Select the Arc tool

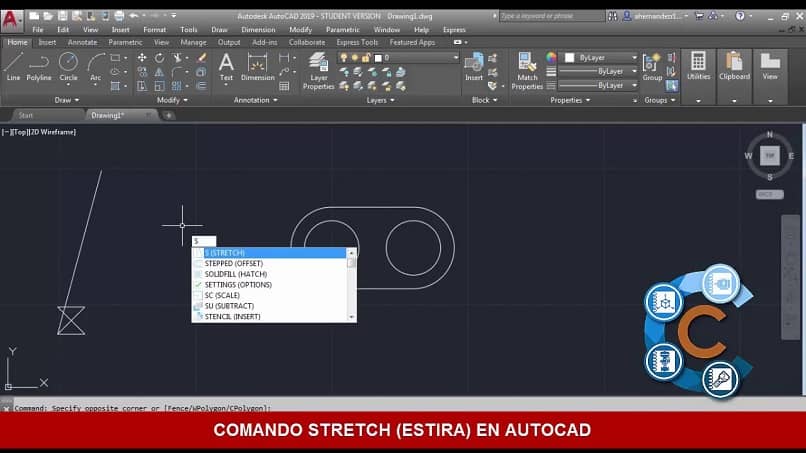96,66
